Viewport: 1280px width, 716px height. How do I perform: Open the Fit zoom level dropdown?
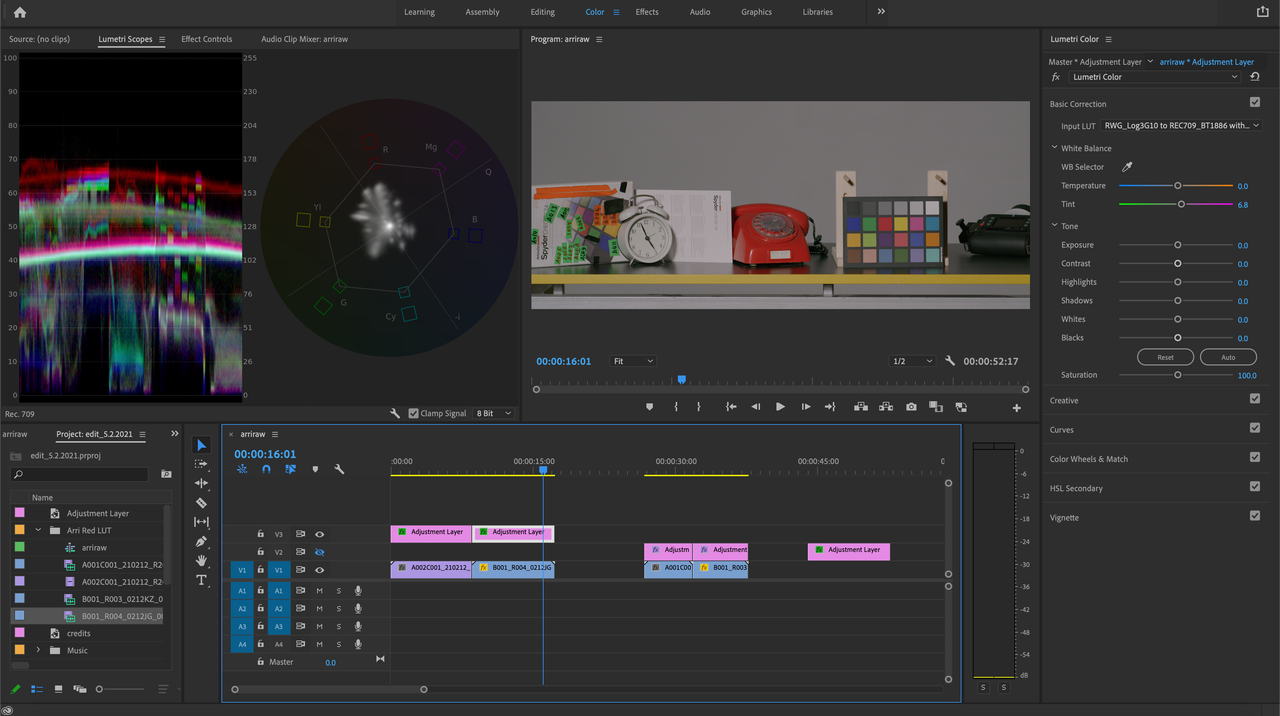tap(633, 361)
